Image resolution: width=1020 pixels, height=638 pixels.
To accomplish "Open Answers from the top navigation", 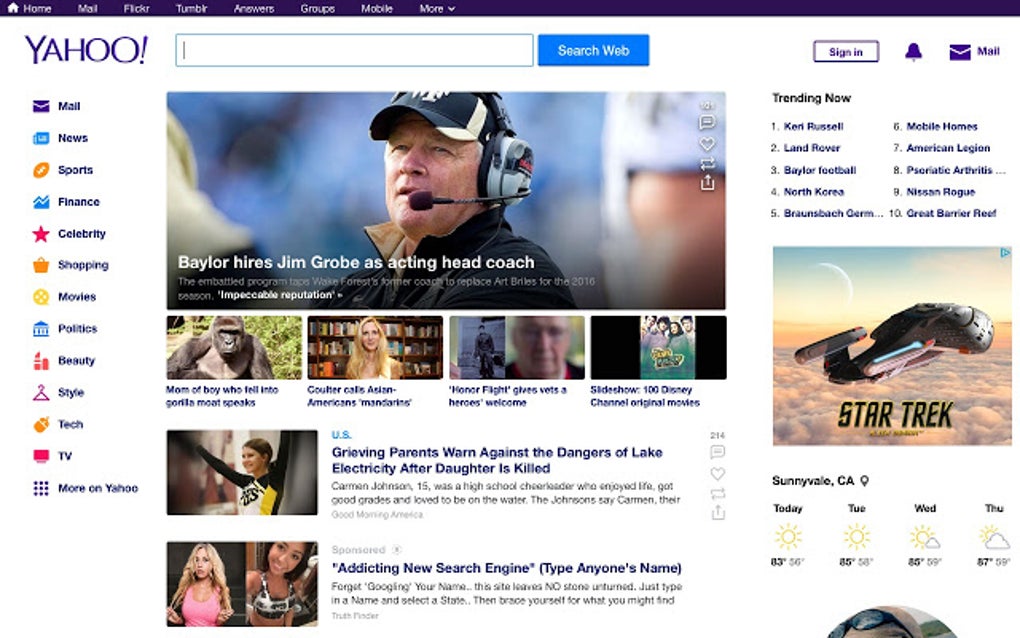I will [253, 8].
